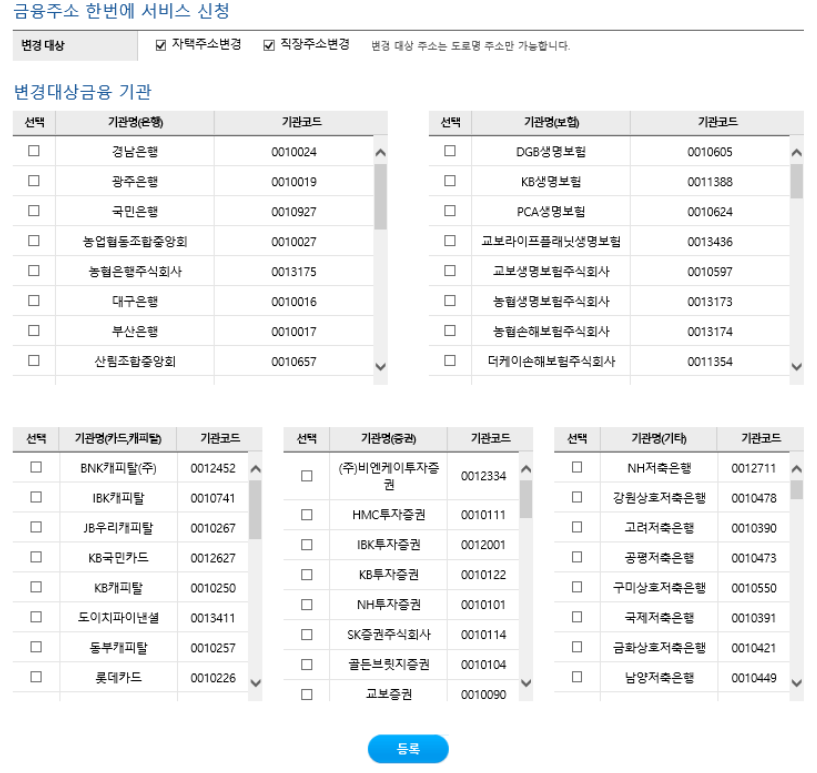Tick the 구미상호저축은행 checkbox
This screenshot has height=773, width=817.
coord(577,587)
